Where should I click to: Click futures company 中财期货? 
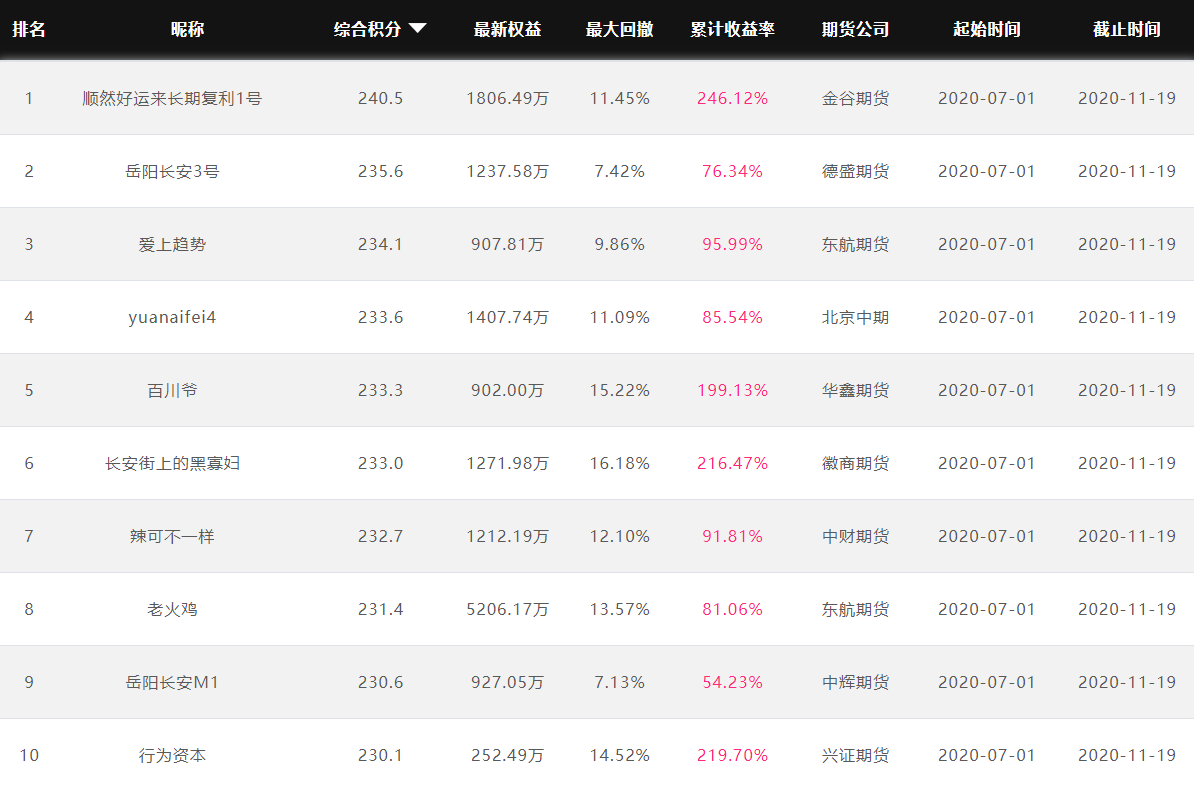pyautogui.click(x=855, y=536)
